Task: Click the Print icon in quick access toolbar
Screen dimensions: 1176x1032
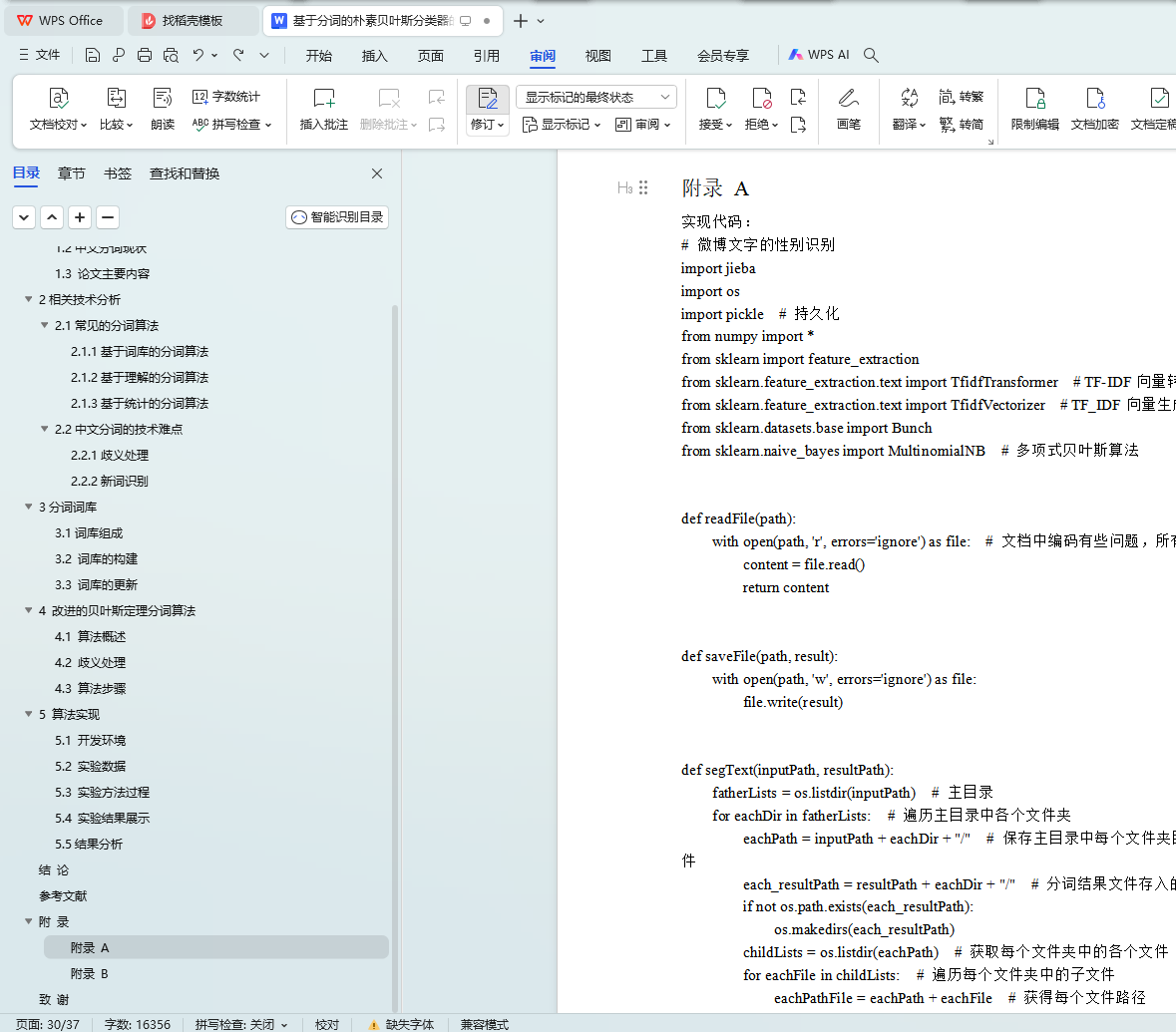Action: [145, 55]
